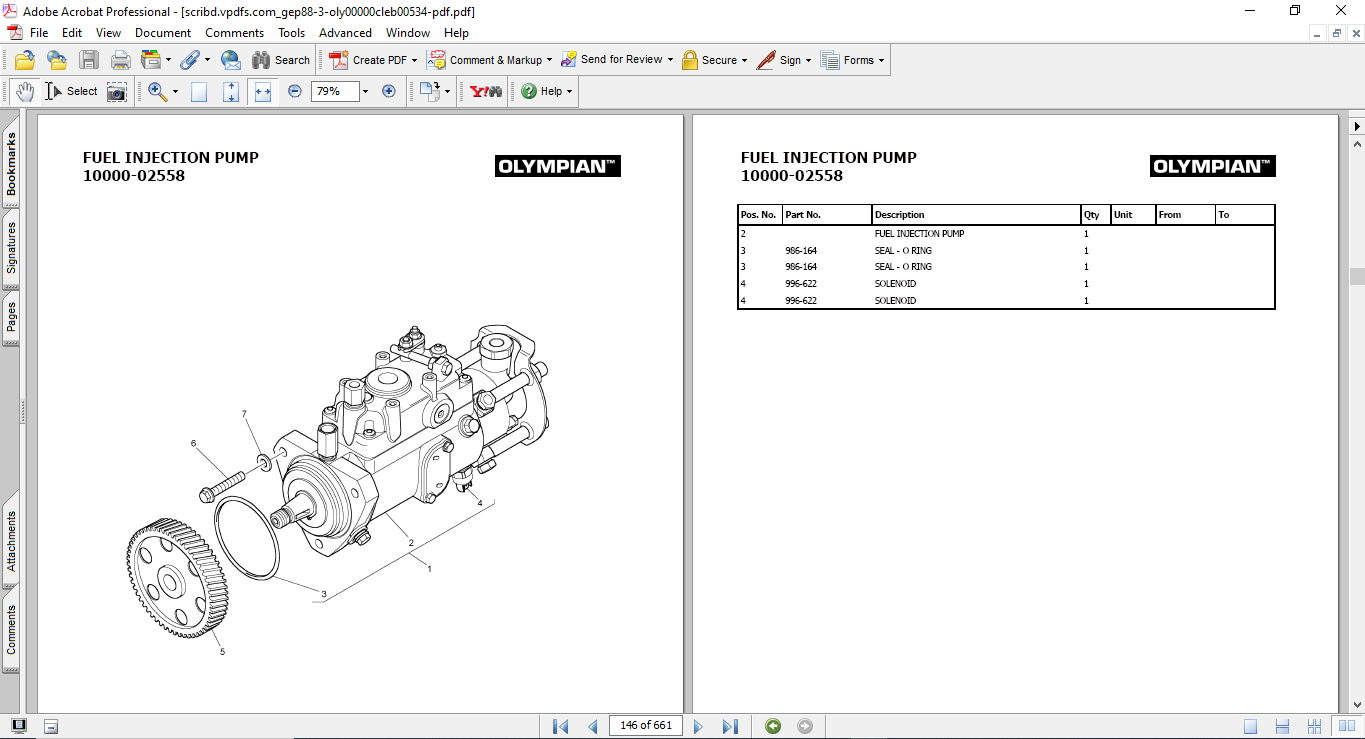Zoom out with the minus button

coord(295,91)
